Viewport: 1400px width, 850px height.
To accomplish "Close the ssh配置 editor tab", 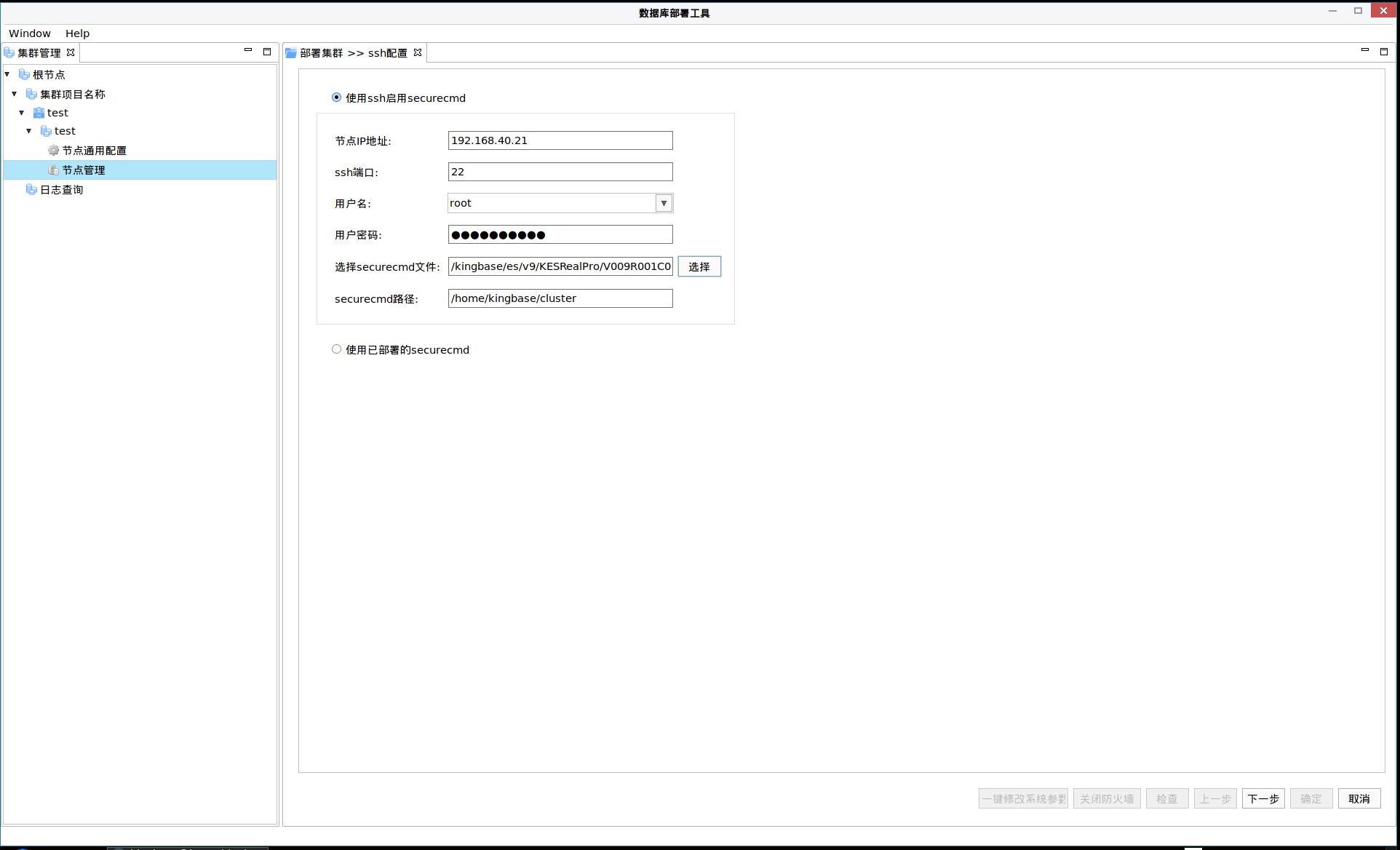I will click(x=418, y=52).
